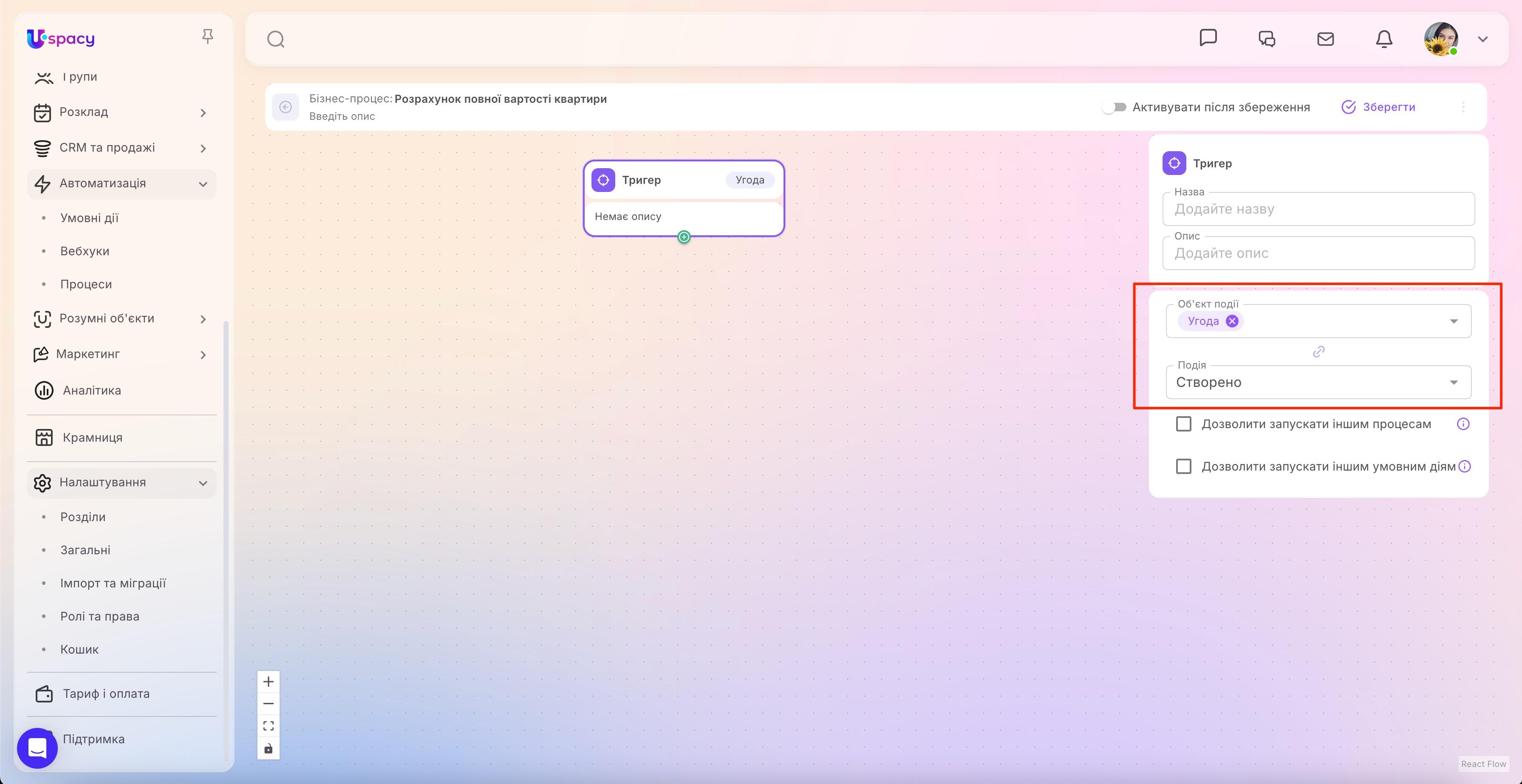Click the Введіть опис process description
The height and width of the screenshot is (784, 1522).
point(342,116)
